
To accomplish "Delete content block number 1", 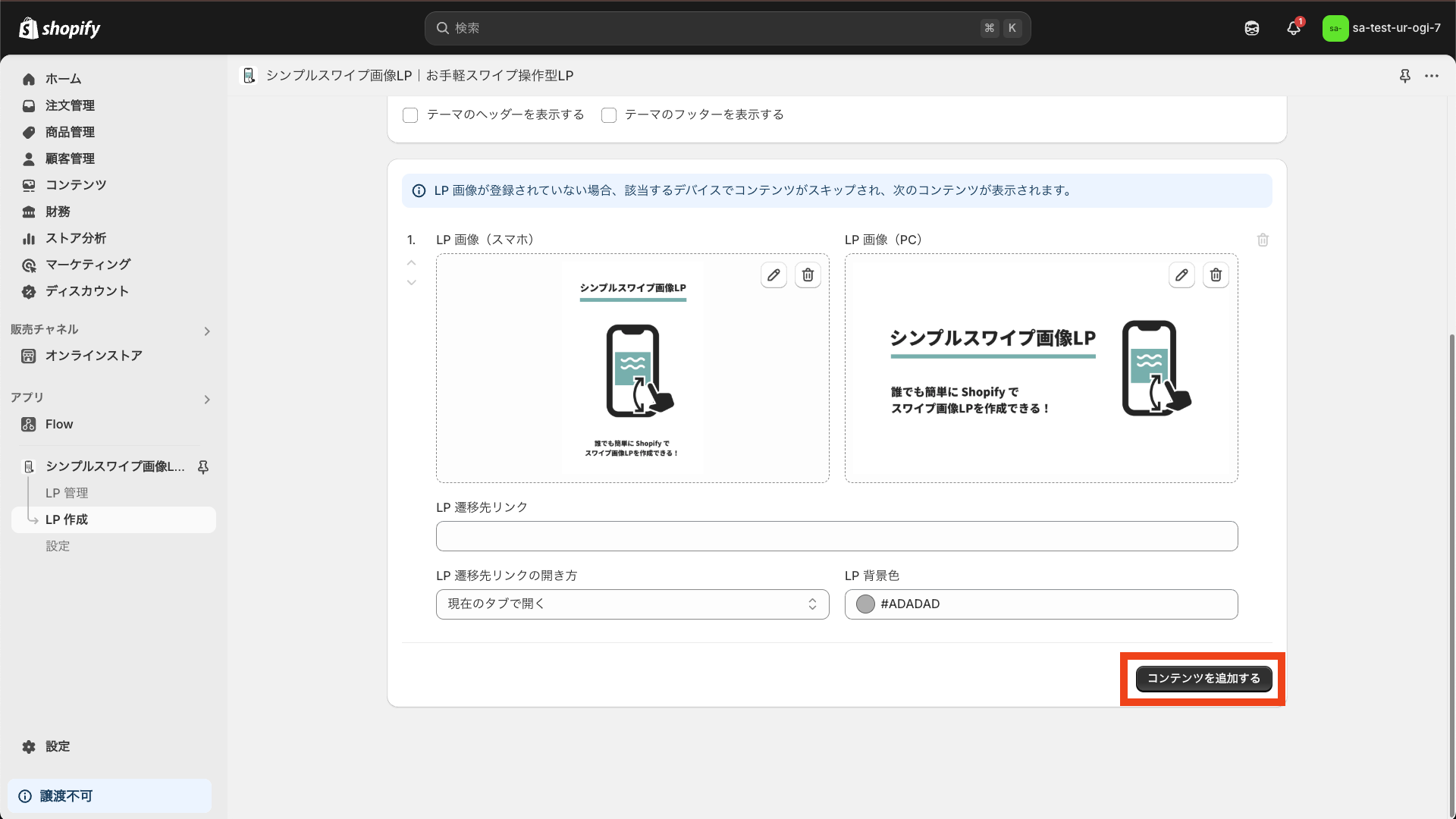I will point(1263,240).
